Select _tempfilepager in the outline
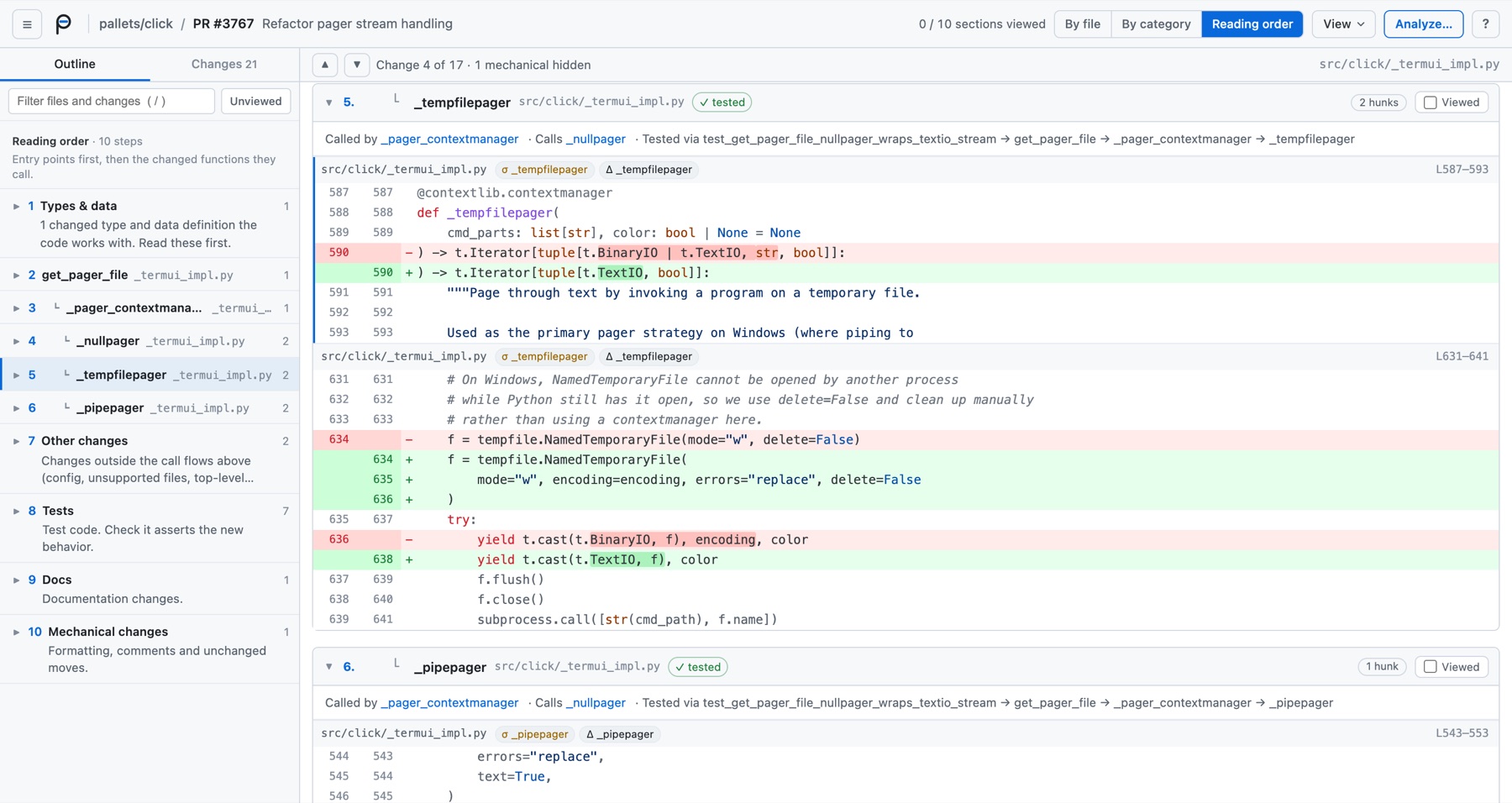 tap(150, 375)
